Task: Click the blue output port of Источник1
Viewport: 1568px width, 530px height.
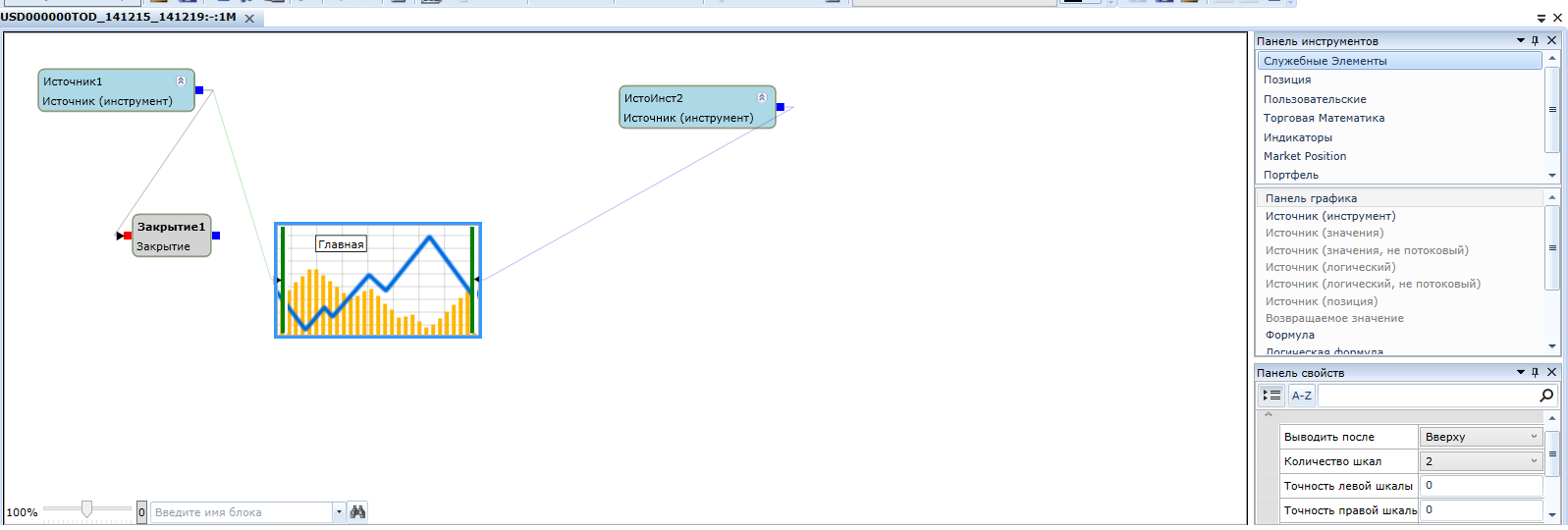Action: [x=199, y=90]
